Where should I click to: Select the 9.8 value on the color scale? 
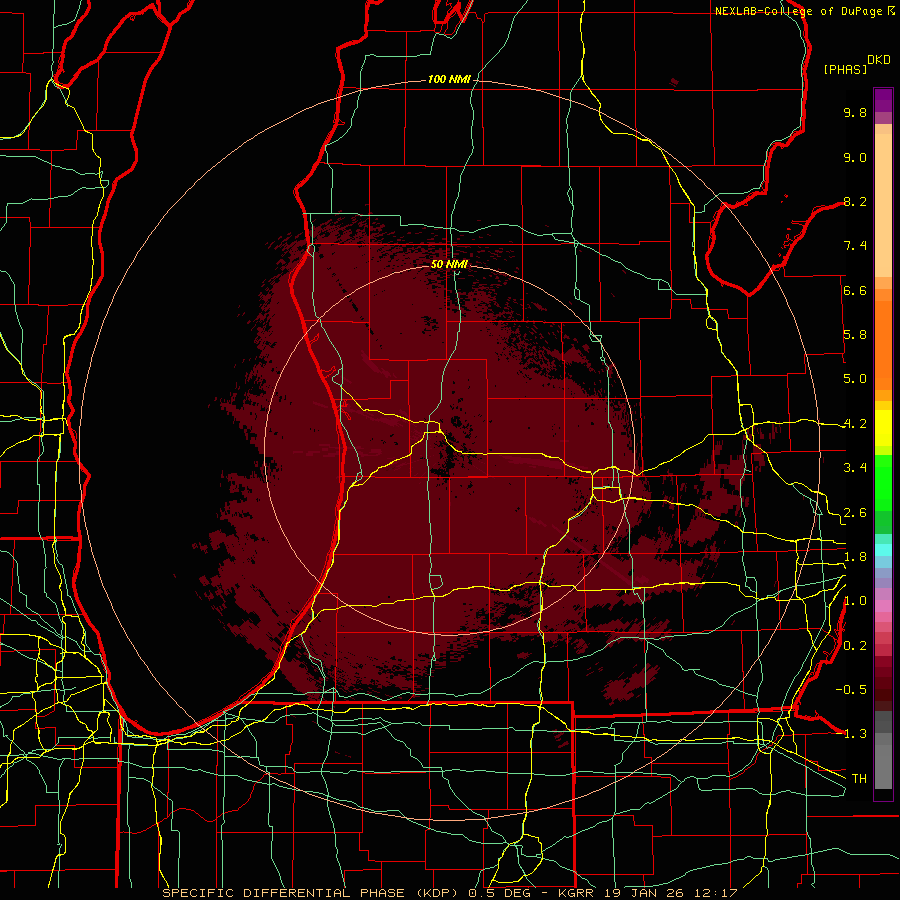tap(855, 112)
